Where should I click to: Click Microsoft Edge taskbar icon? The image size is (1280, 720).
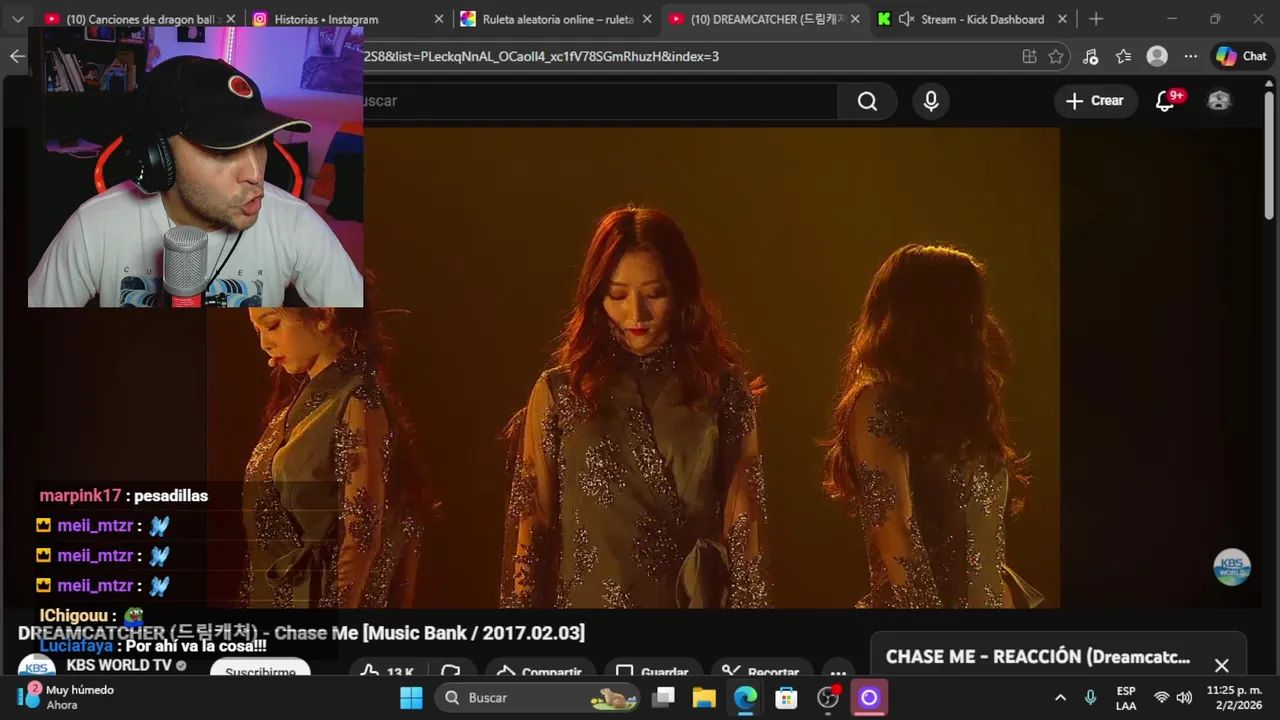point(745,698)
